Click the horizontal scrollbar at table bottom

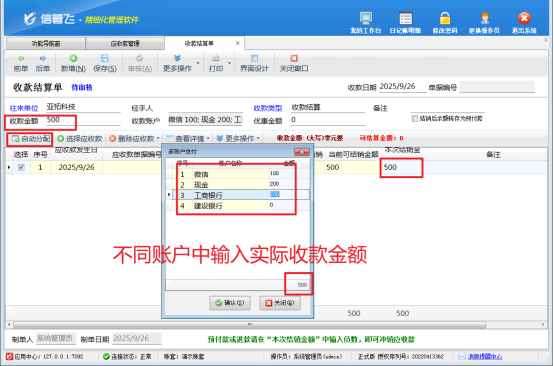point(249,324)
